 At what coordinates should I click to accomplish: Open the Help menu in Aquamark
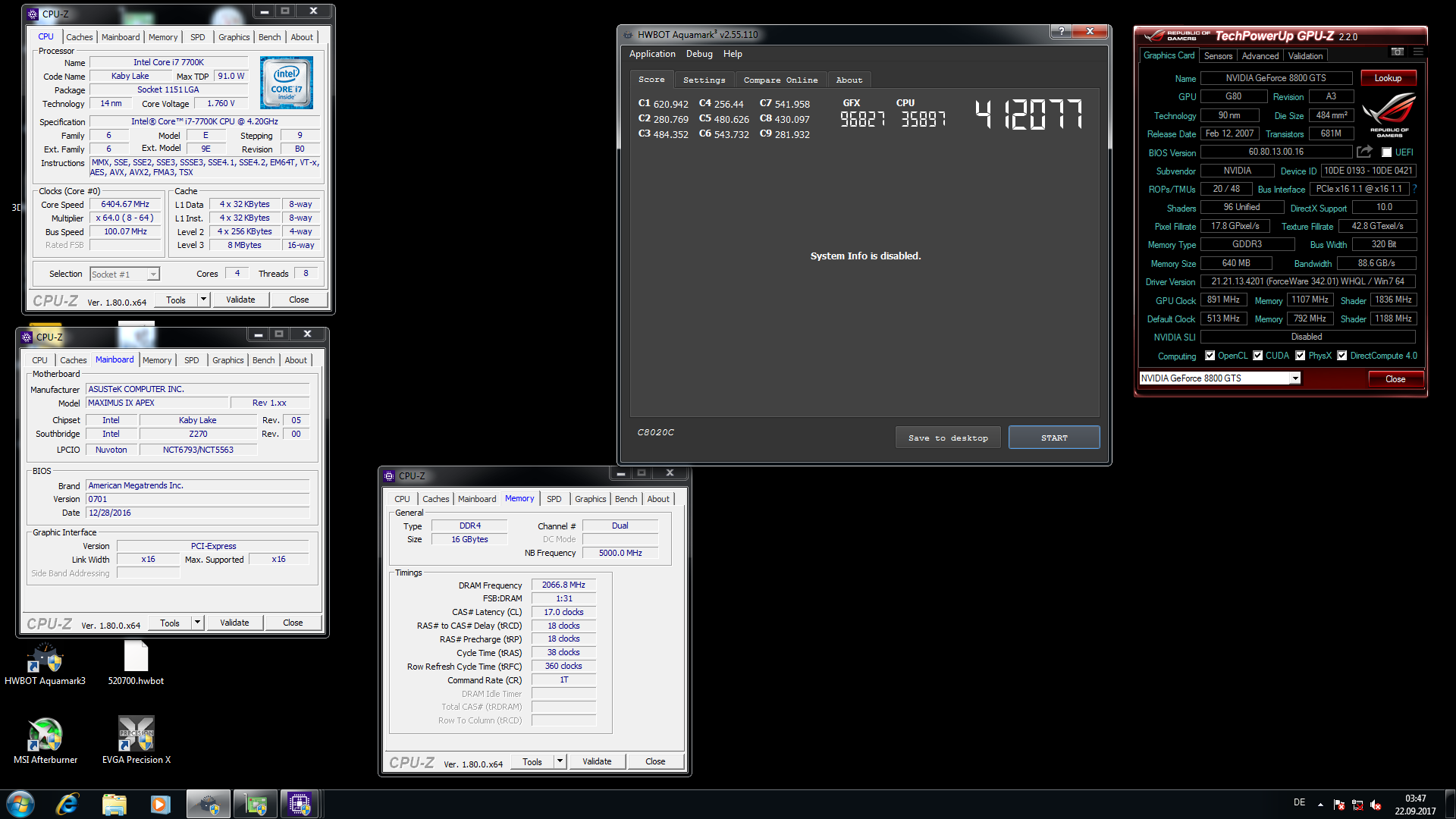point(733,54)
